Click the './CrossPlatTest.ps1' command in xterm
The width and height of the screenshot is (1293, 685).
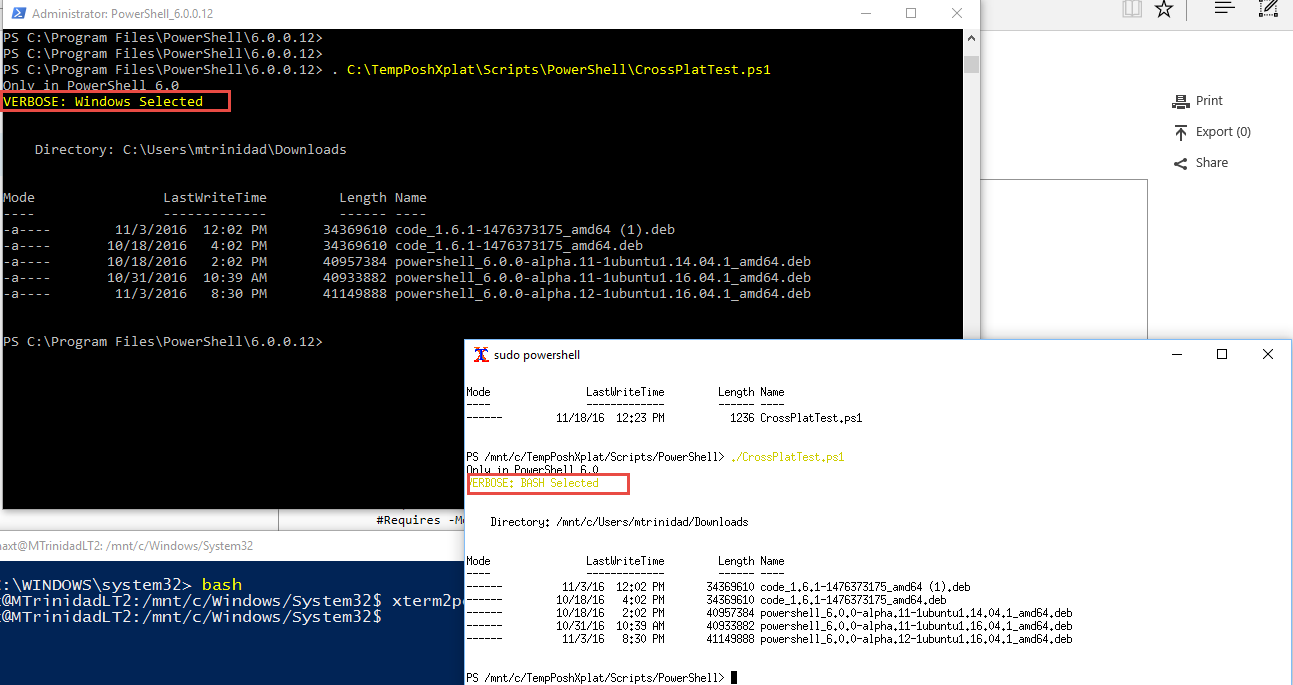pos(788,457)
